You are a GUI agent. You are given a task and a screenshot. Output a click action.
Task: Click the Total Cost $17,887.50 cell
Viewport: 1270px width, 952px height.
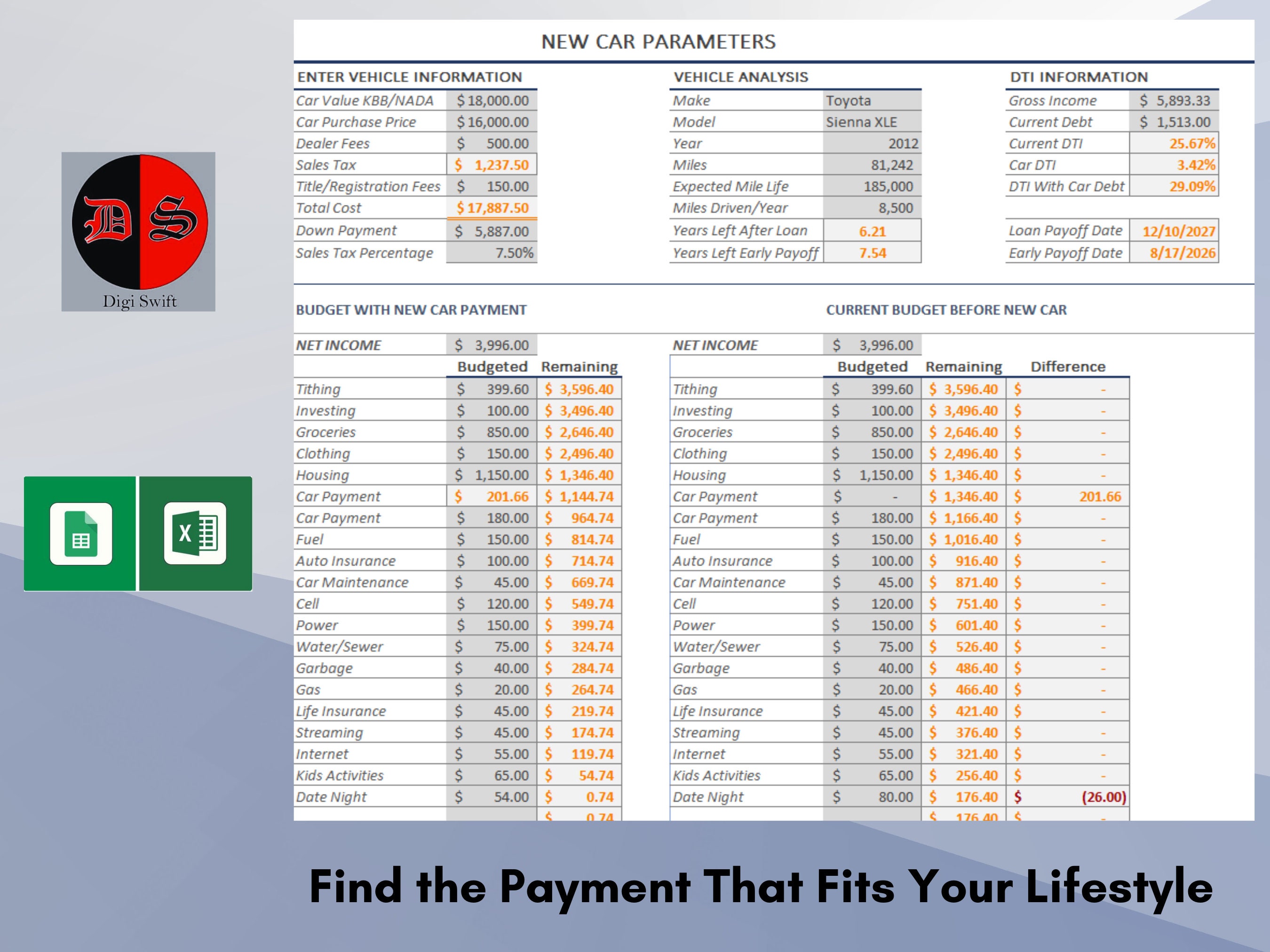click(492, 208)
